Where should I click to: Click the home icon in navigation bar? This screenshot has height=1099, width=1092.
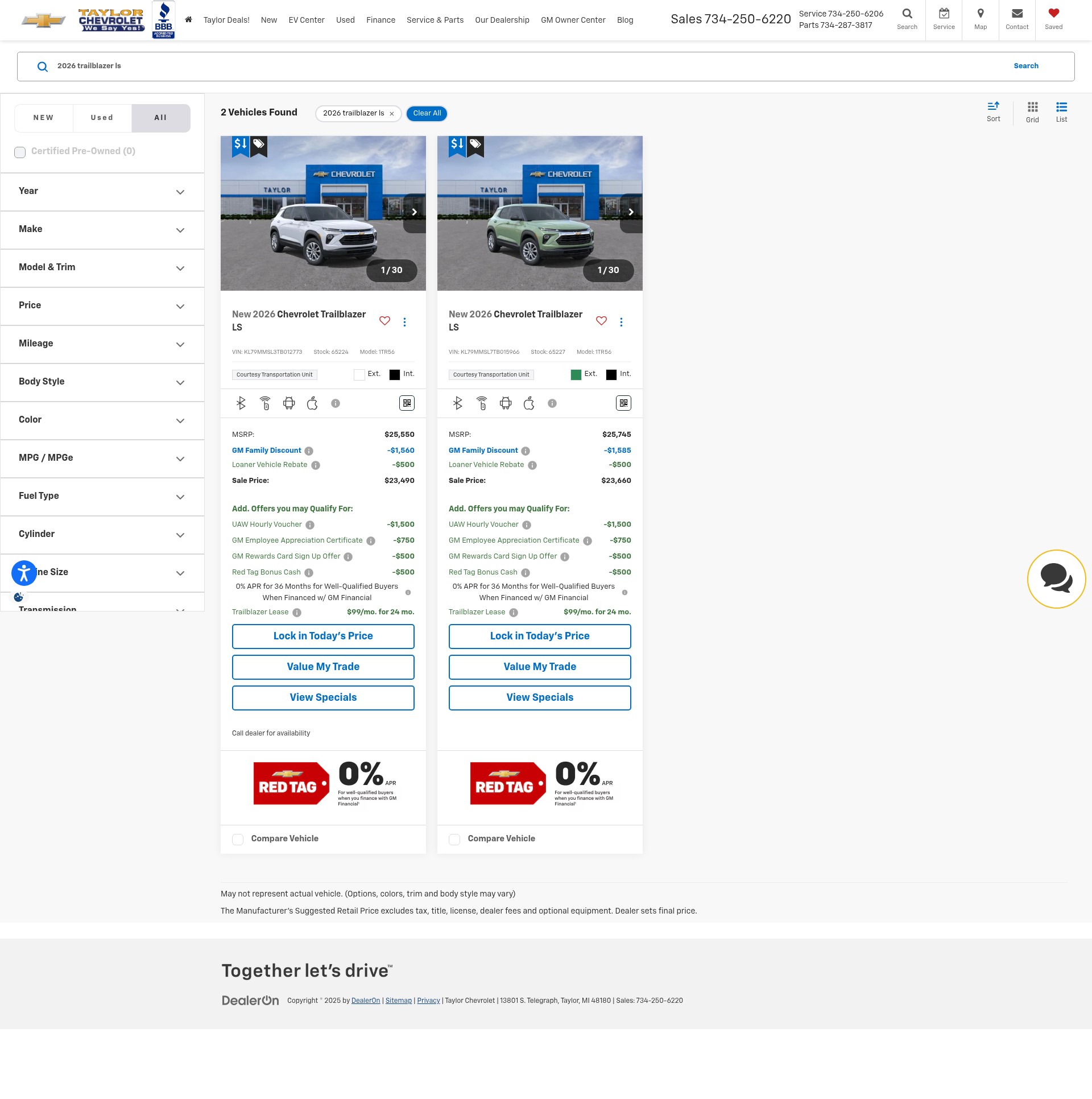[x=188, y=20]
